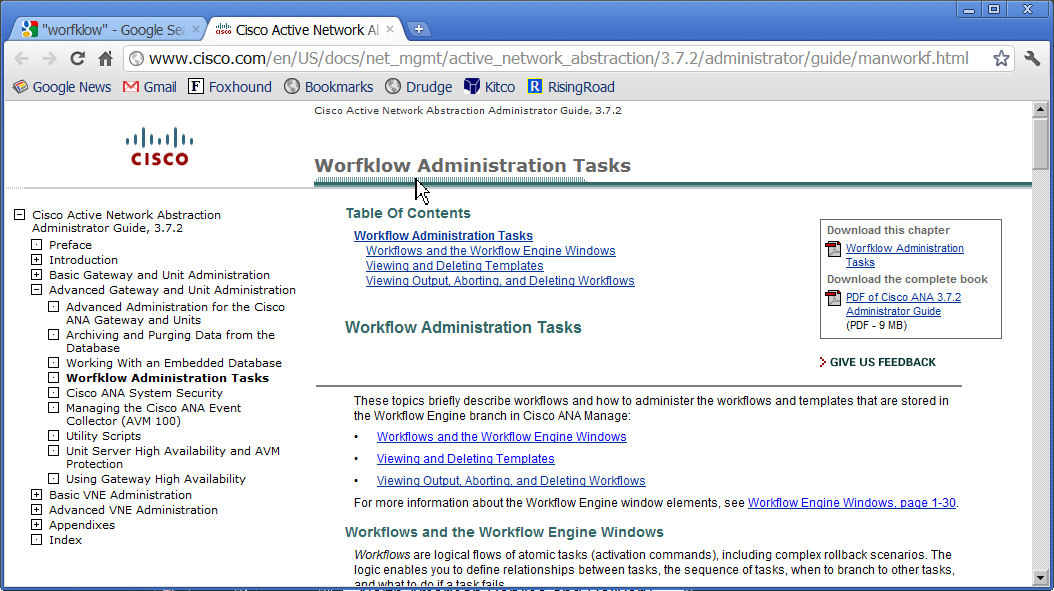1054x591 pixels.
Task: Click the Cisco logo
Action: [x=159, y=147]
